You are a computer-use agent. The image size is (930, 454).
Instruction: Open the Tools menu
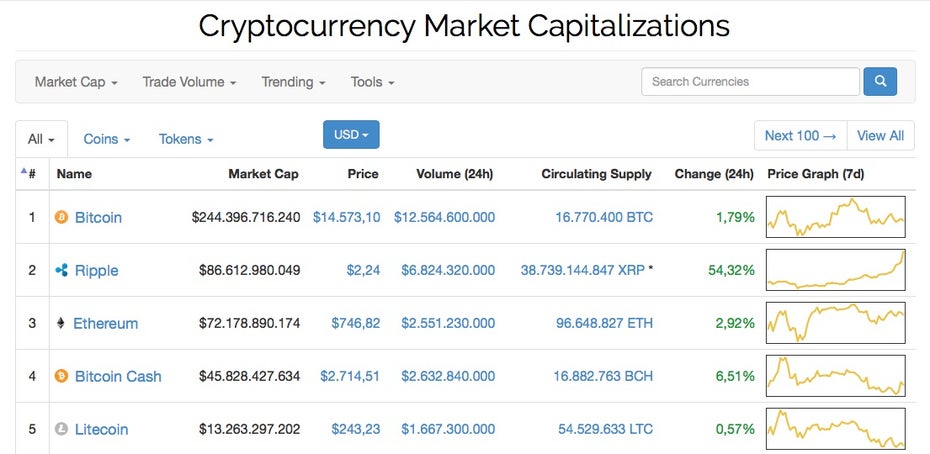coord(372,82)
